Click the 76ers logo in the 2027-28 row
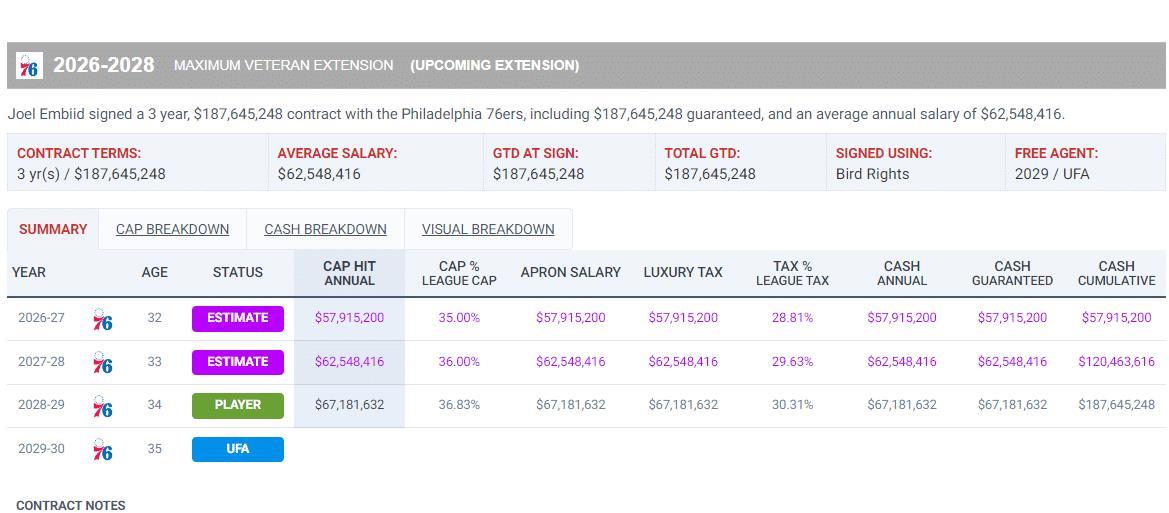This screenshot has width=1169, height=513. (x=102, y=363)
